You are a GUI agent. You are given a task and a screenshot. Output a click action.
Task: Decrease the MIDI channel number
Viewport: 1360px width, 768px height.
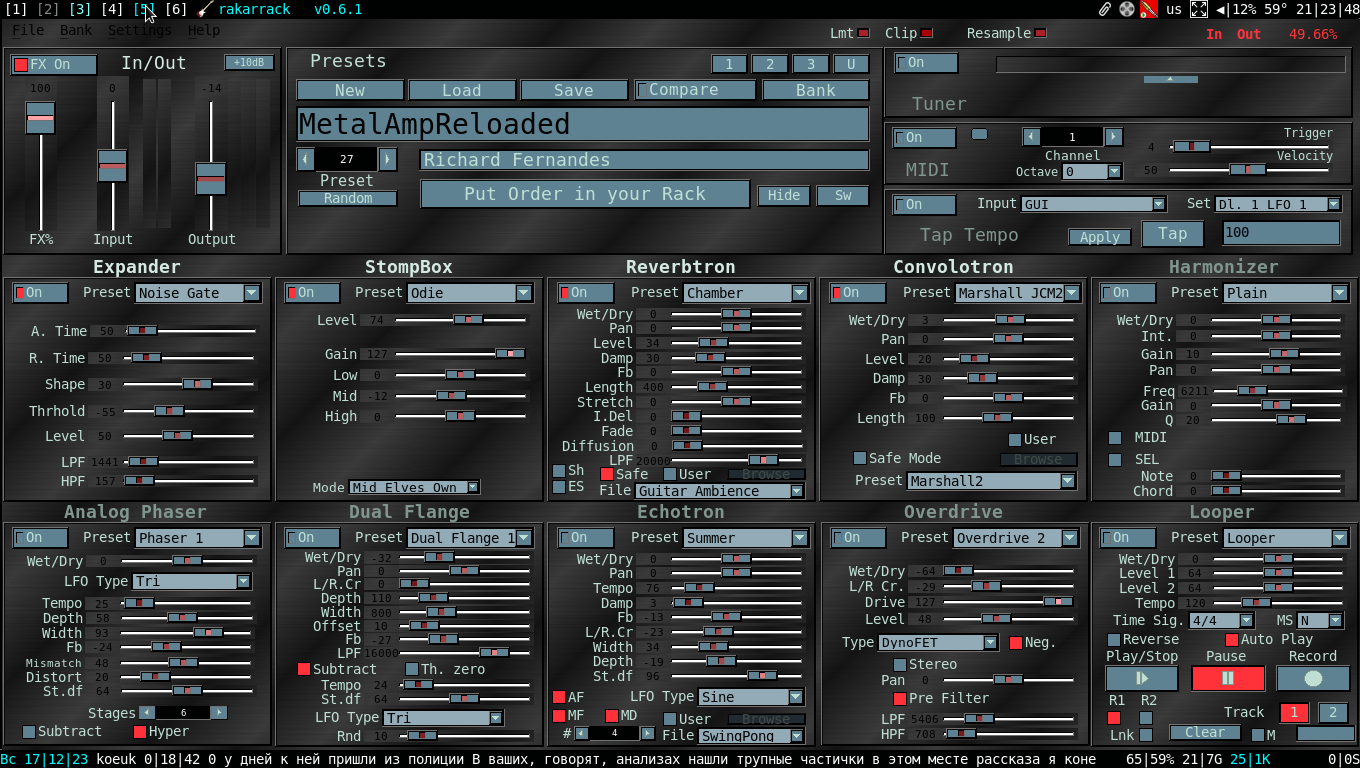(1031, 137)
